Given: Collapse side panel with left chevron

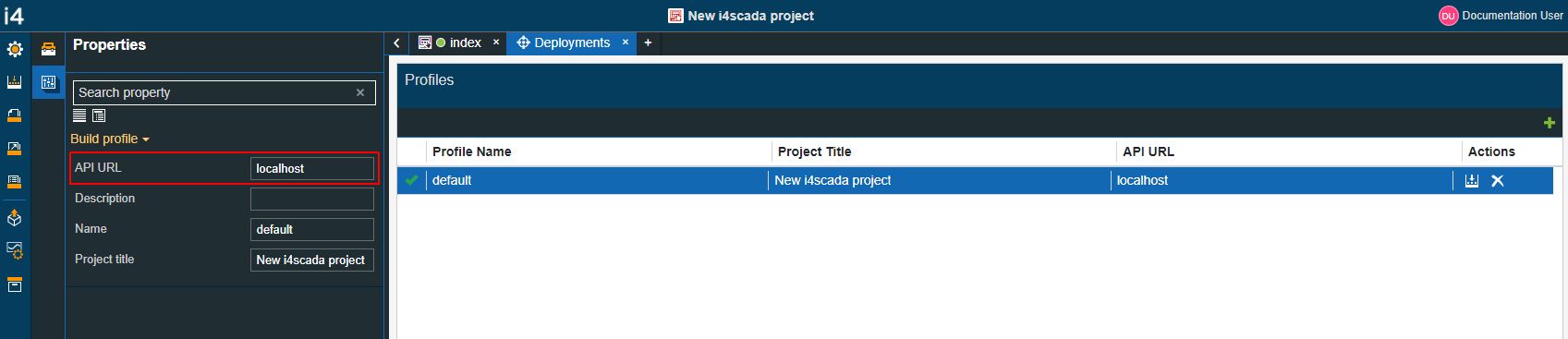Looking at the screenshot, I should (x=396, y=43).
